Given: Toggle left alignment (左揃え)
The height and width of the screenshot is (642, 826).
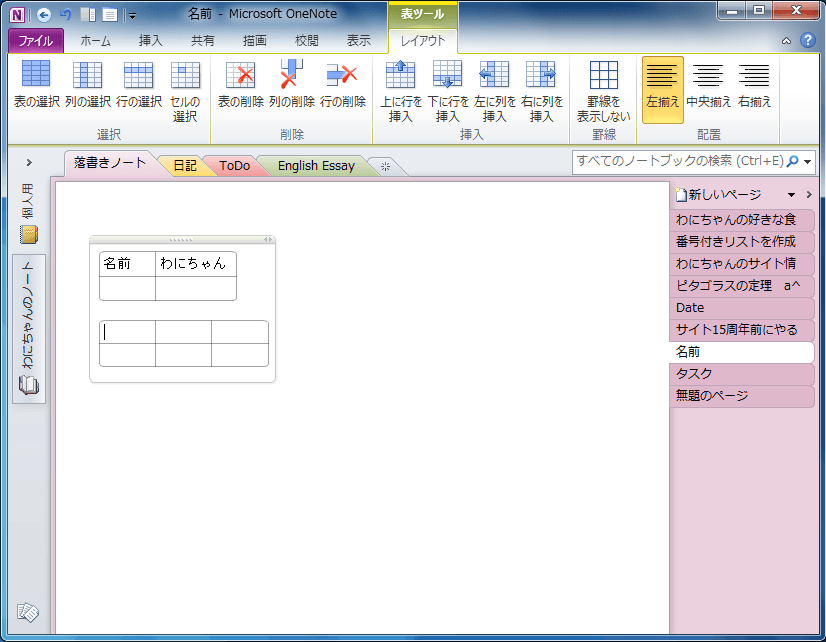Looking at the screenshot, I should click(663, 90).
